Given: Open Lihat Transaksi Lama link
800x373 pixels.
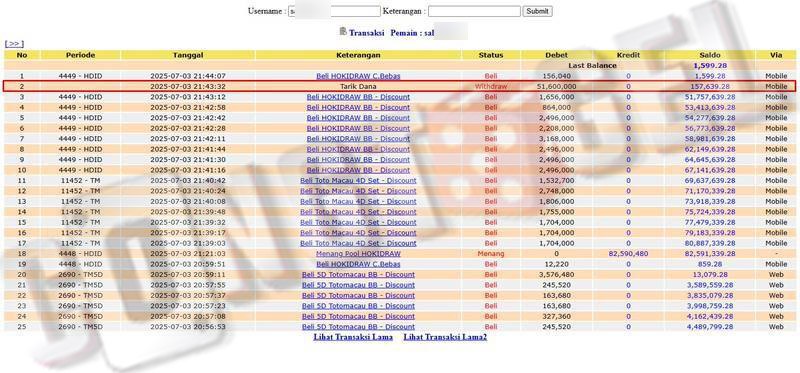Looking at the screenshot, I should click(353, 337).
